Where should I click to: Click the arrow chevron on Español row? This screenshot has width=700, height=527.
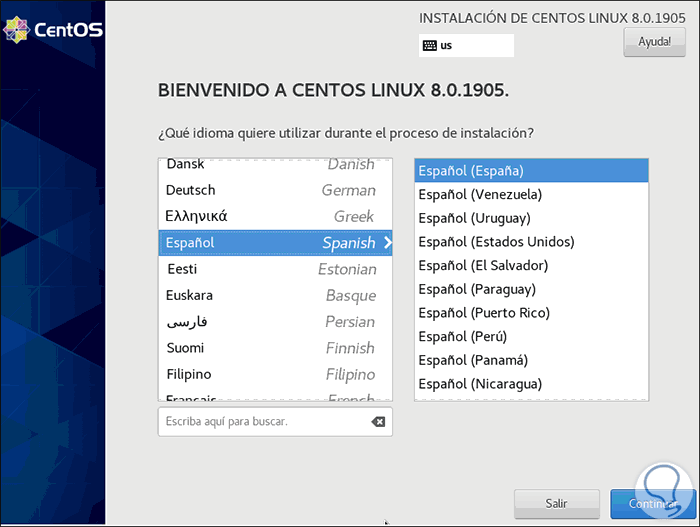click(387, 243)
